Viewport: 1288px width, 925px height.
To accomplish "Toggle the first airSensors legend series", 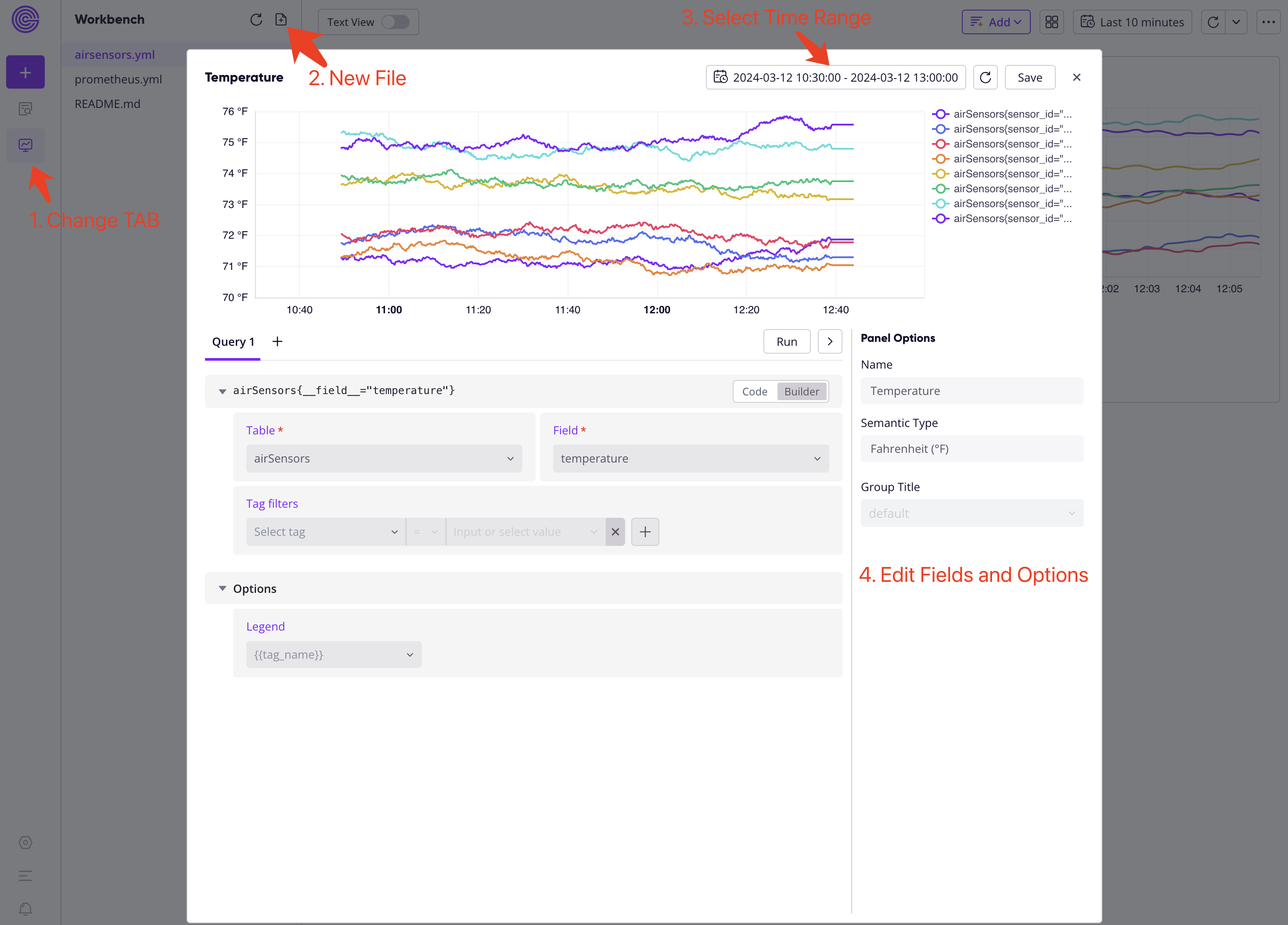I will tap(1002, 114).
